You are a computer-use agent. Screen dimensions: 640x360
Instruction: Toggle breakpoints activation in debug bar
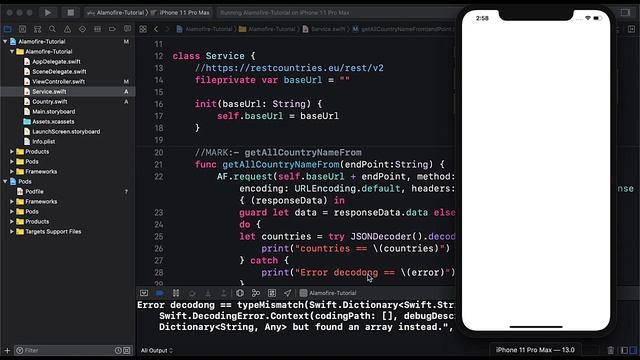160,293
